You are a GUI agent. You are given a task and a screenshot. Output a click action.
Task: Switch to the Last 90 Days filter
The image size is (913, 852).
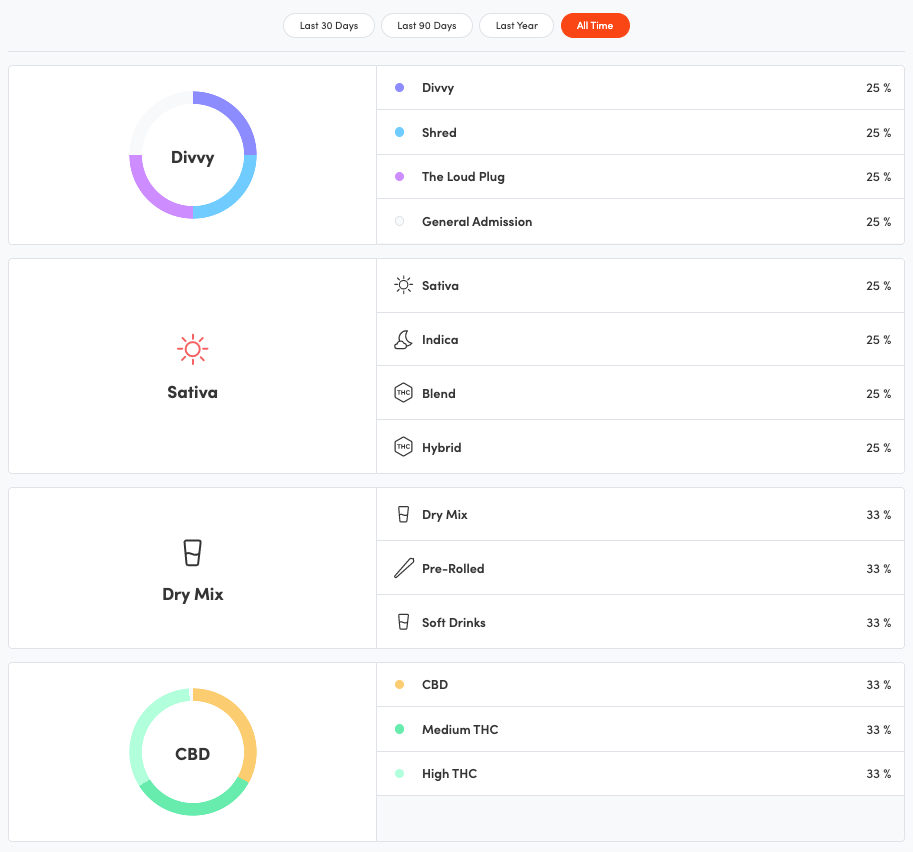click(x=426, y=25)
